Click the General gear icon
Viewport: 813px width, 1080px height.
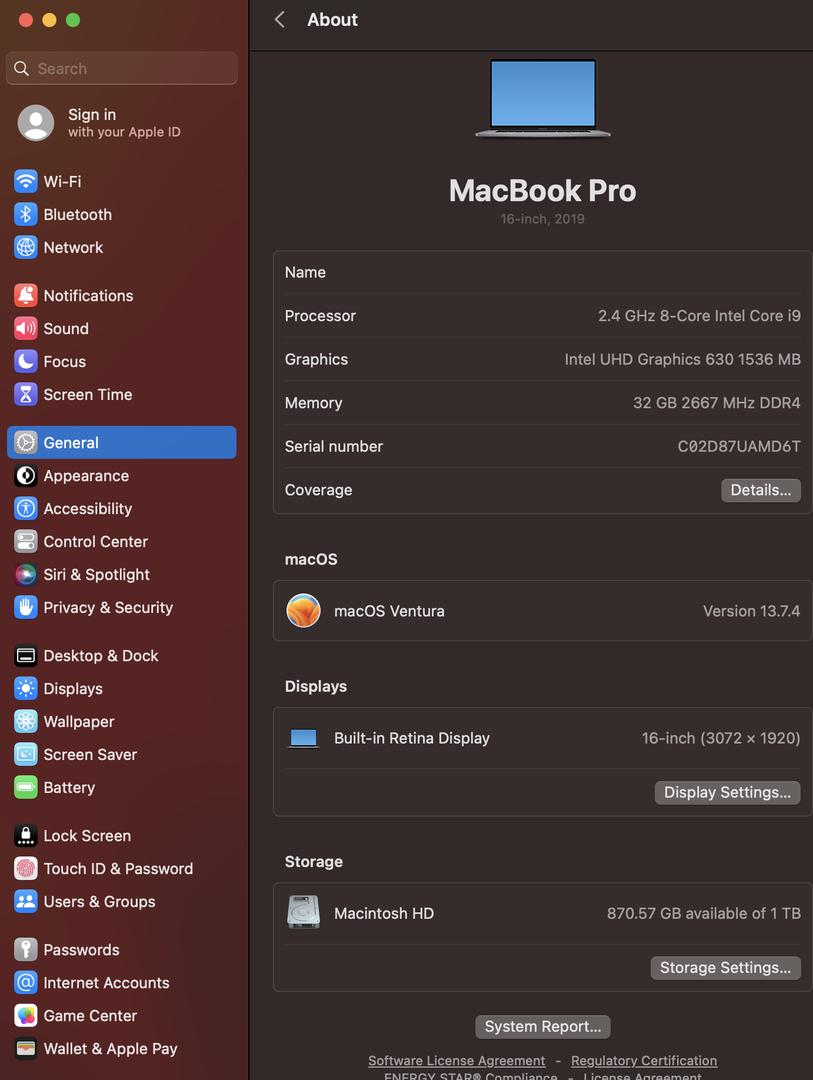point(25,442)
